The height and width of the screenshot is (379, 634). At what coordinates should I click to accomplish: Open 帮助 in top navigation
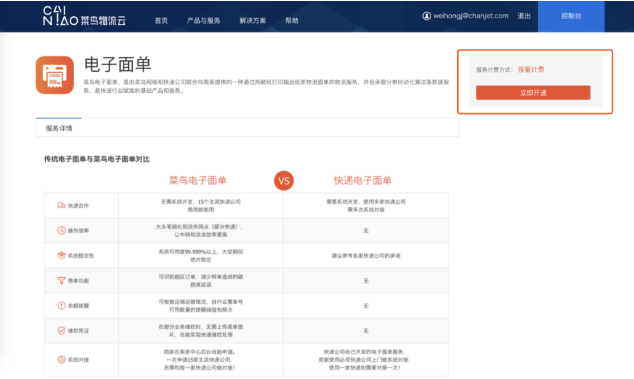tap(292, 21)
